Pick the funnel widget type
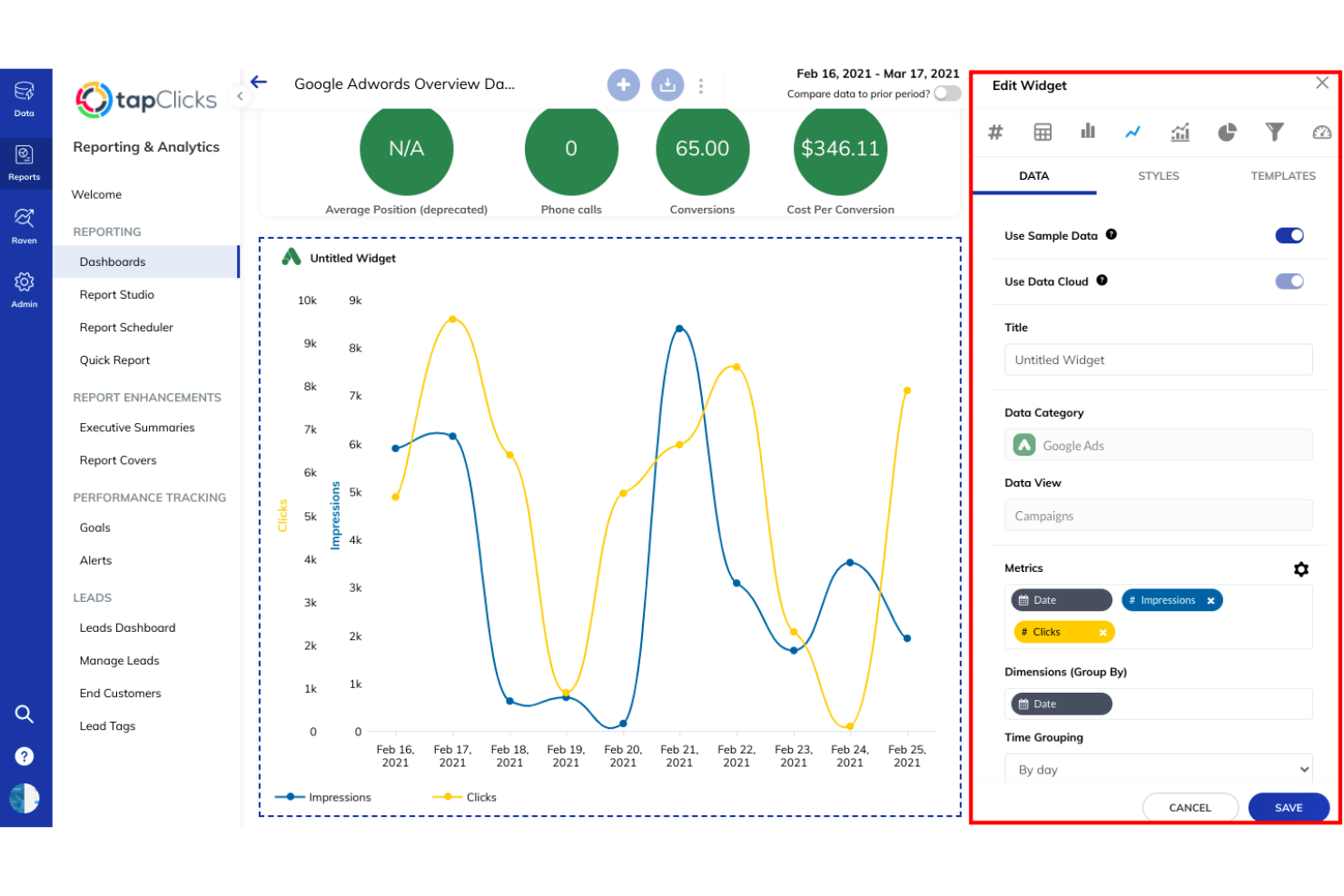Viewport: 1344px width, 896px height. tap(1274, 132)
